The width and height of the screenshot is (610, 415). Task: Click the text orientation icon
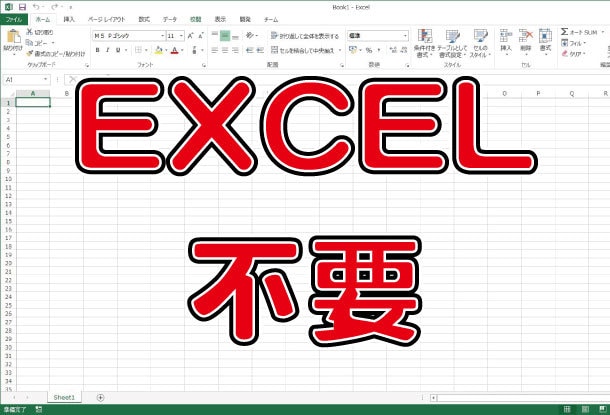point(249,36)
